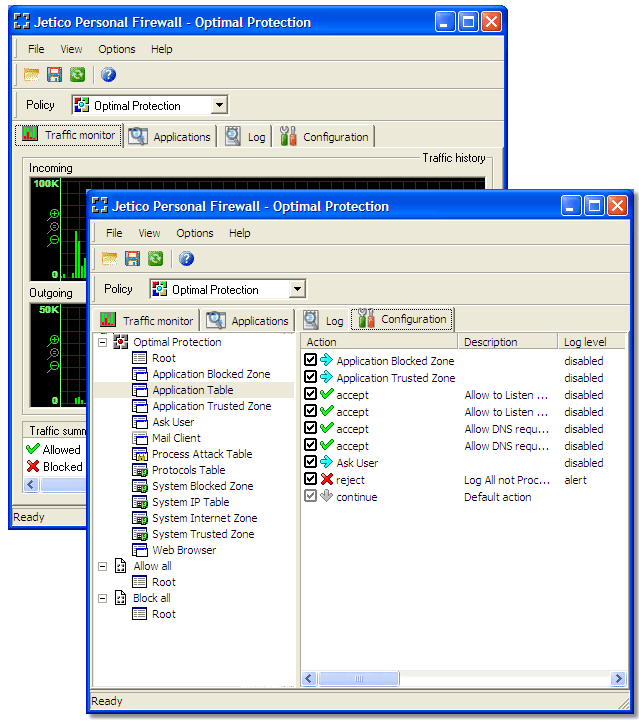Sort rules by Action column header
Viewport: 639px width, 723px height.
(379, 342)
